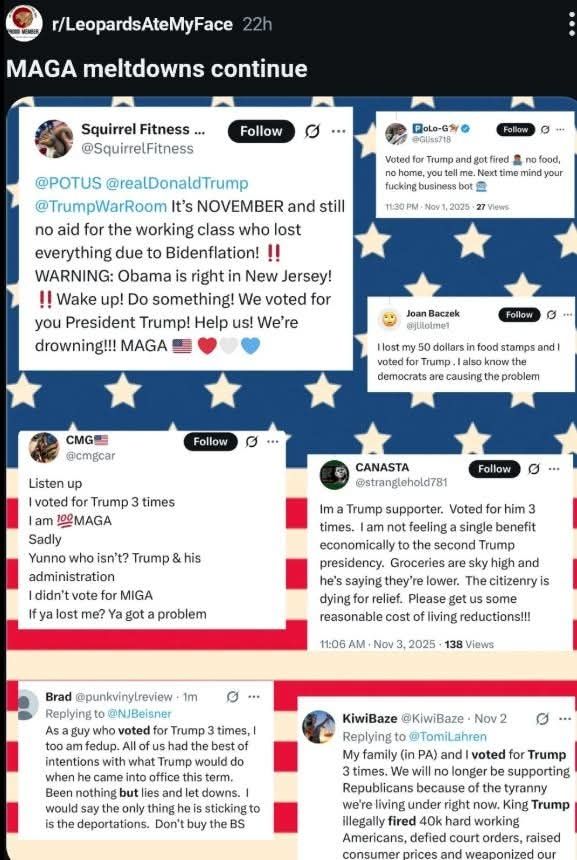Open more options on CANASTA tweet
Image resolution: width=577 pixels, height=860 pixels.
click(x=554, y=469)
